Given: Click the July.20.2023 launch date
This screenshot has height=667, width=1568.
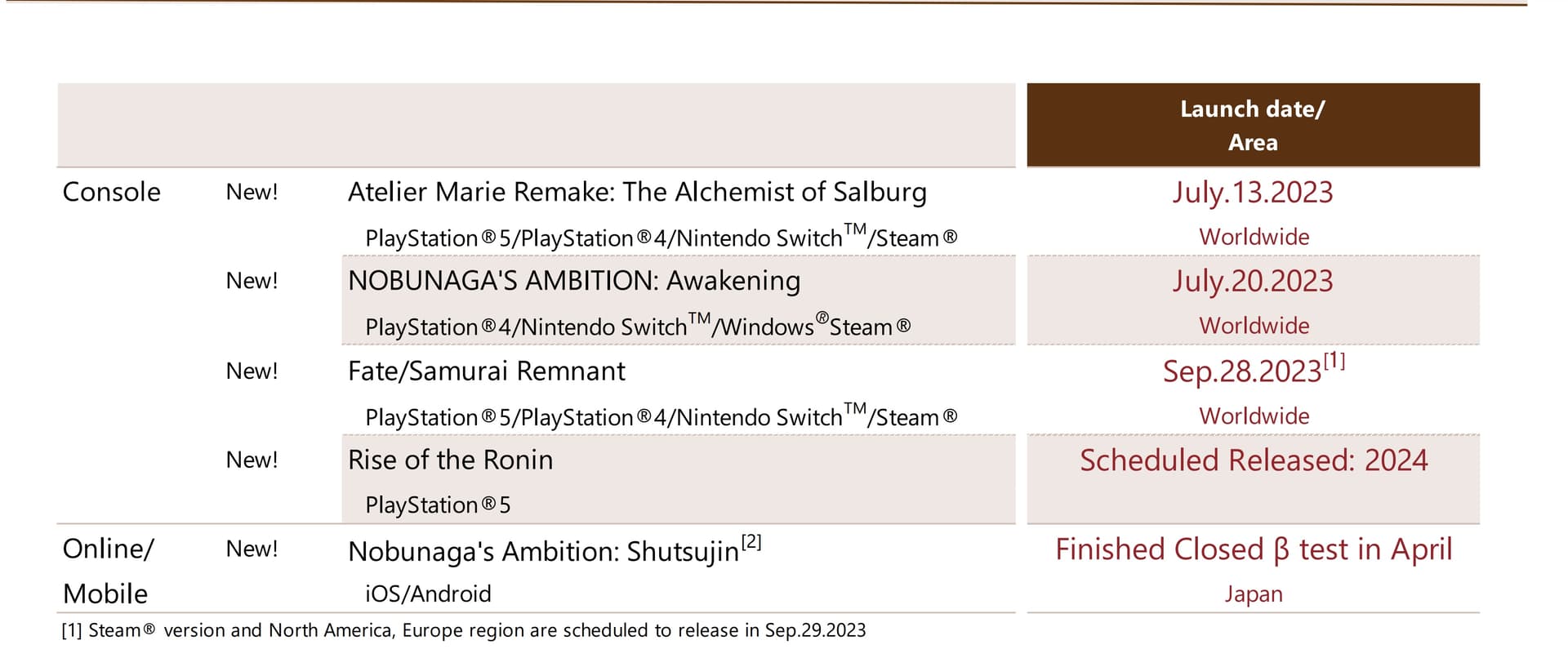Looking at the screenshot, I should click(1253, 282).
